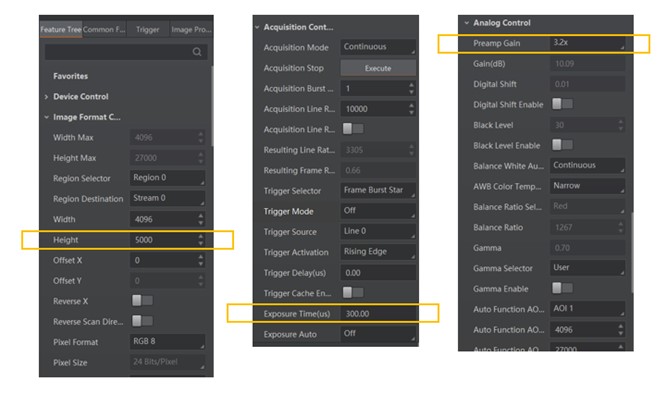Open the Gamma Selector dropdown
Viewport: 667px width, 394px height.
[587, 268]
